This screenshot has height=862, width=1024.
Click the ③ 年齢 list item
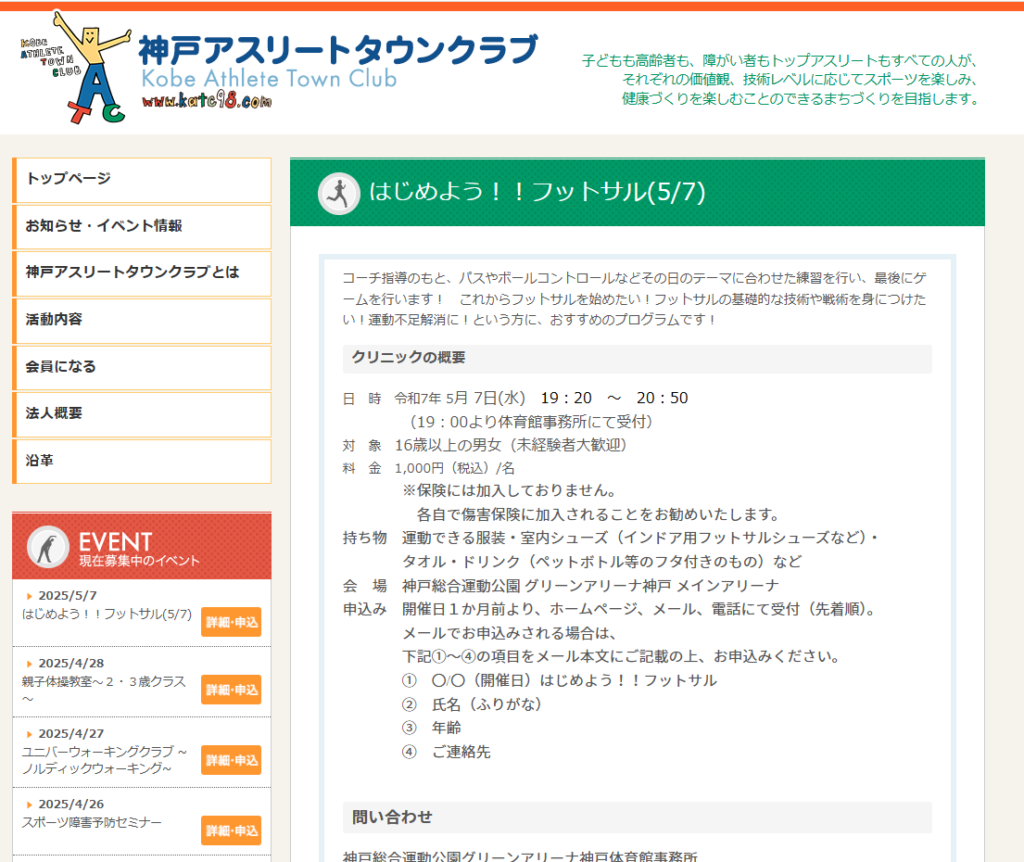click(432, 728)
